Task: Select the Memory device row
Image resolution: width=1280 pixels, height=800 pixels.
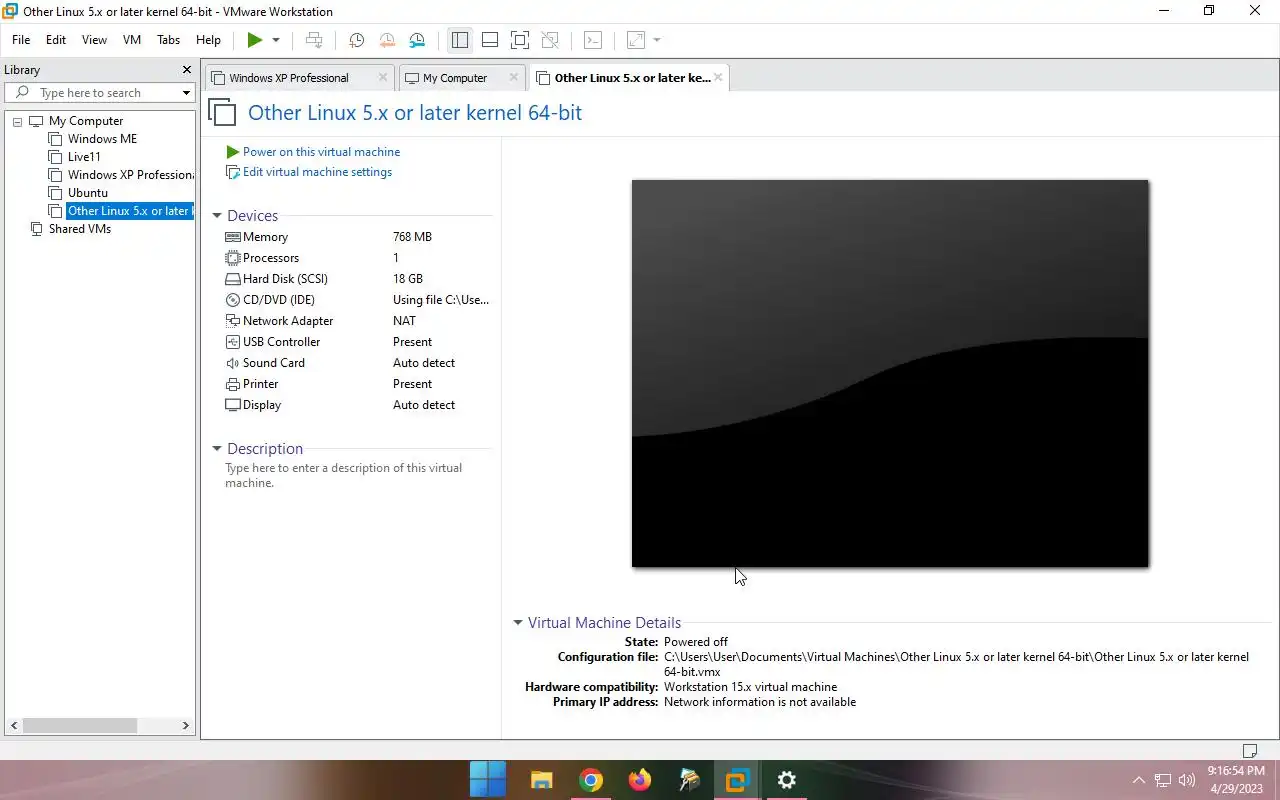Action: click(358, 237)
